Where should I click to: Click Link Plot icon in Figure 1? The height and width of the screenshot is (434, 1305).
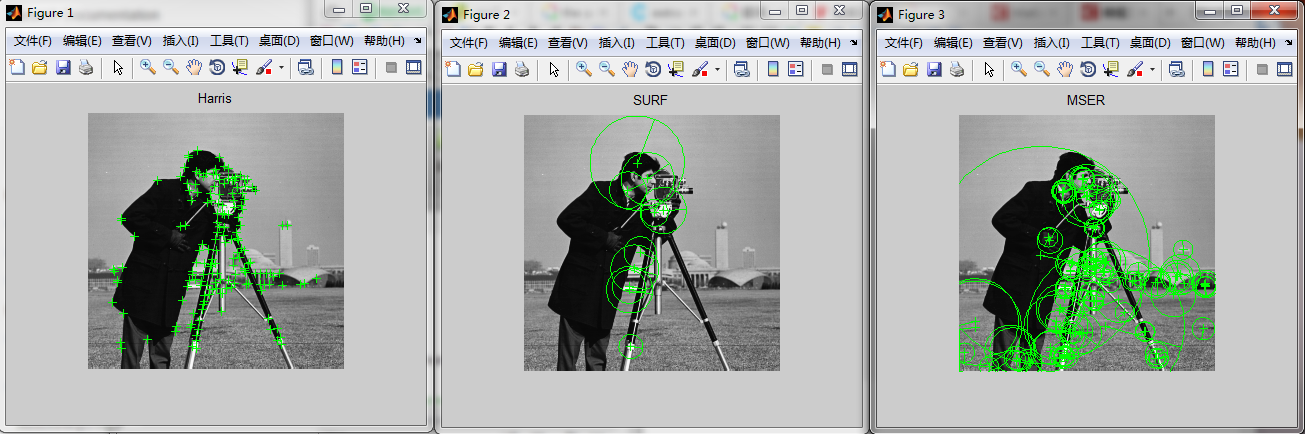[x=305, y=68]
